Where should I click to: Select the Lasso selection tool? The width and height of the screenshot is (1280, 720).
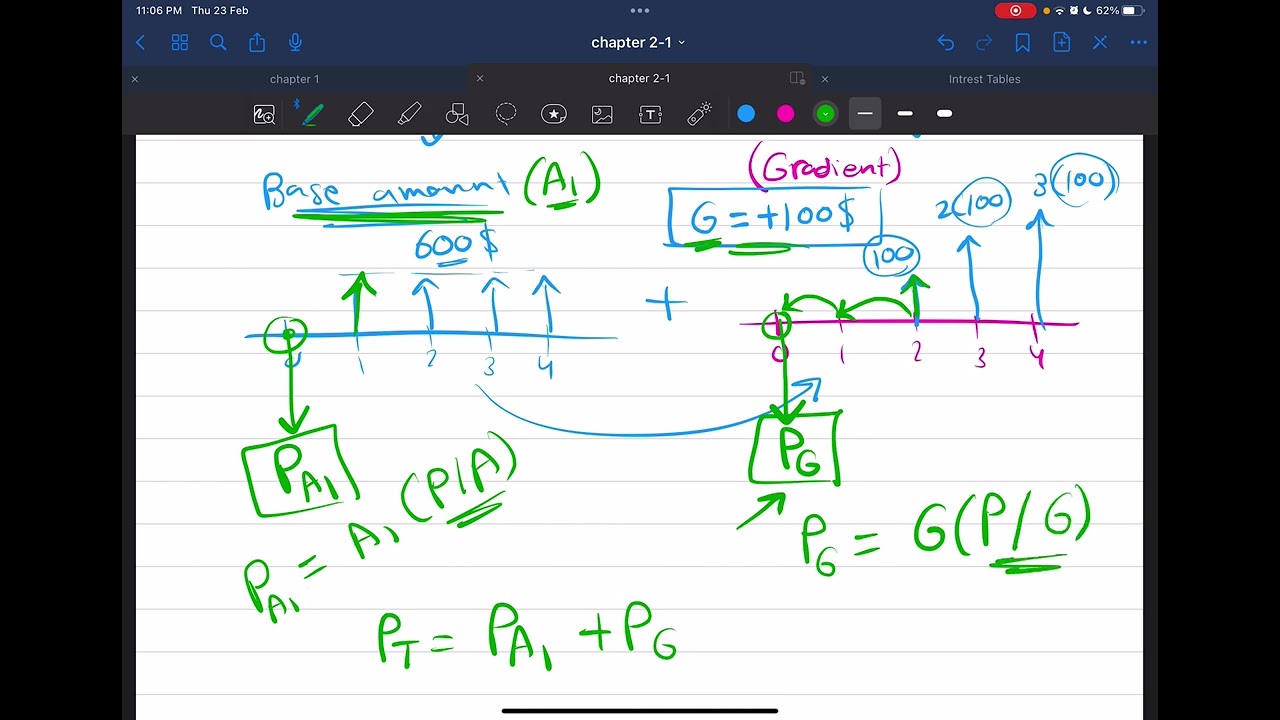506,114
